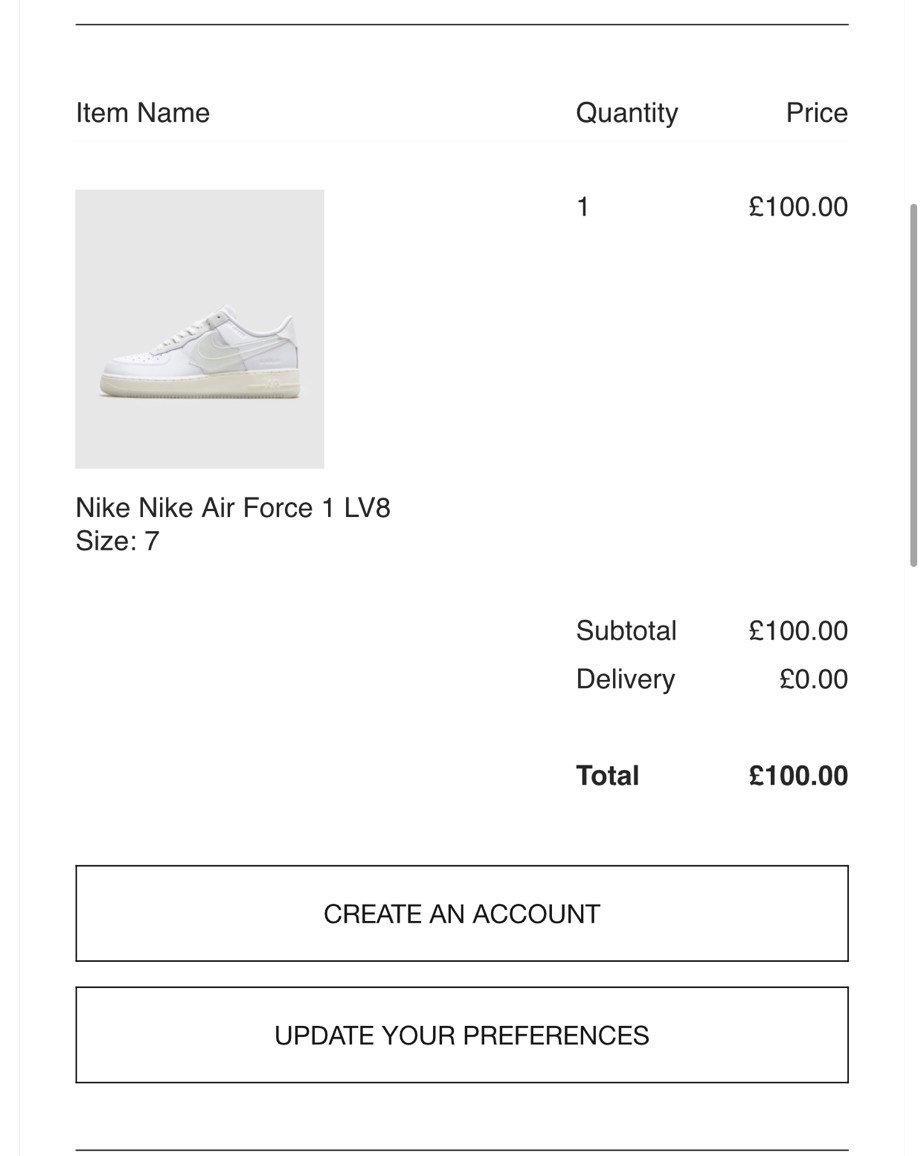
Task: Click the shoe in the product photo
Action: (x=200, y=352)
